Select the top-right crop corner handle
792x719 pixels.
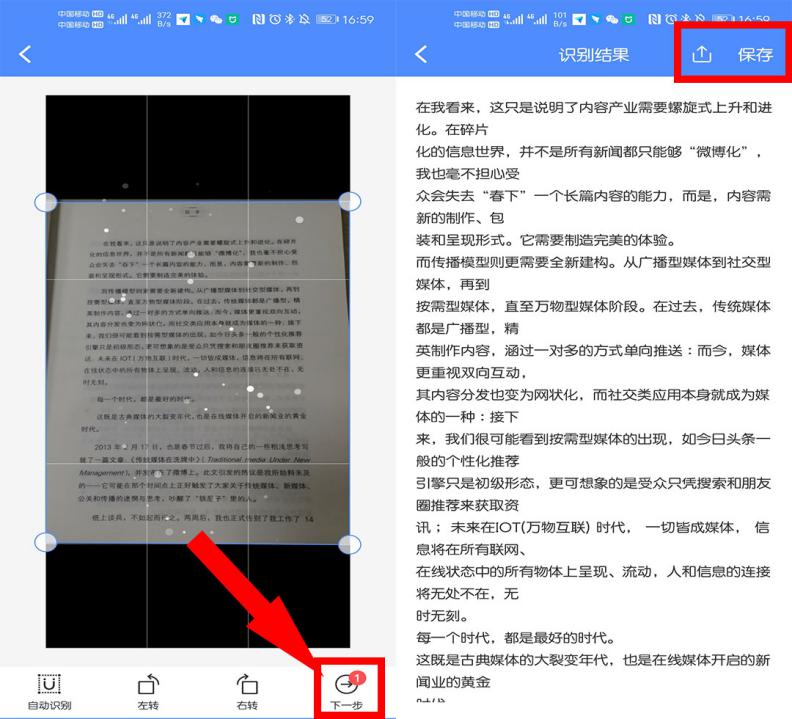coord(349,202)
